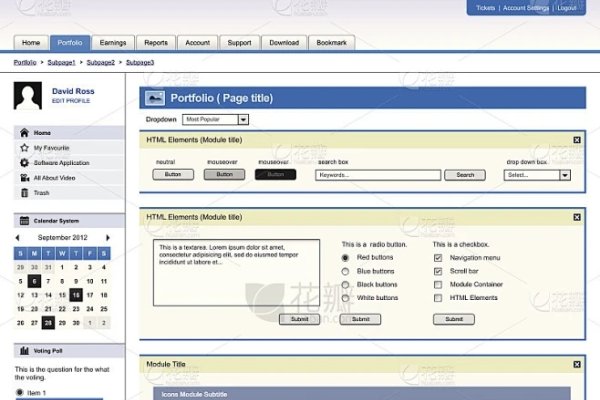Viewport: 600px width, 400px height.
Task: Click the Keywords search input field
Action: (x=378, y=175)
